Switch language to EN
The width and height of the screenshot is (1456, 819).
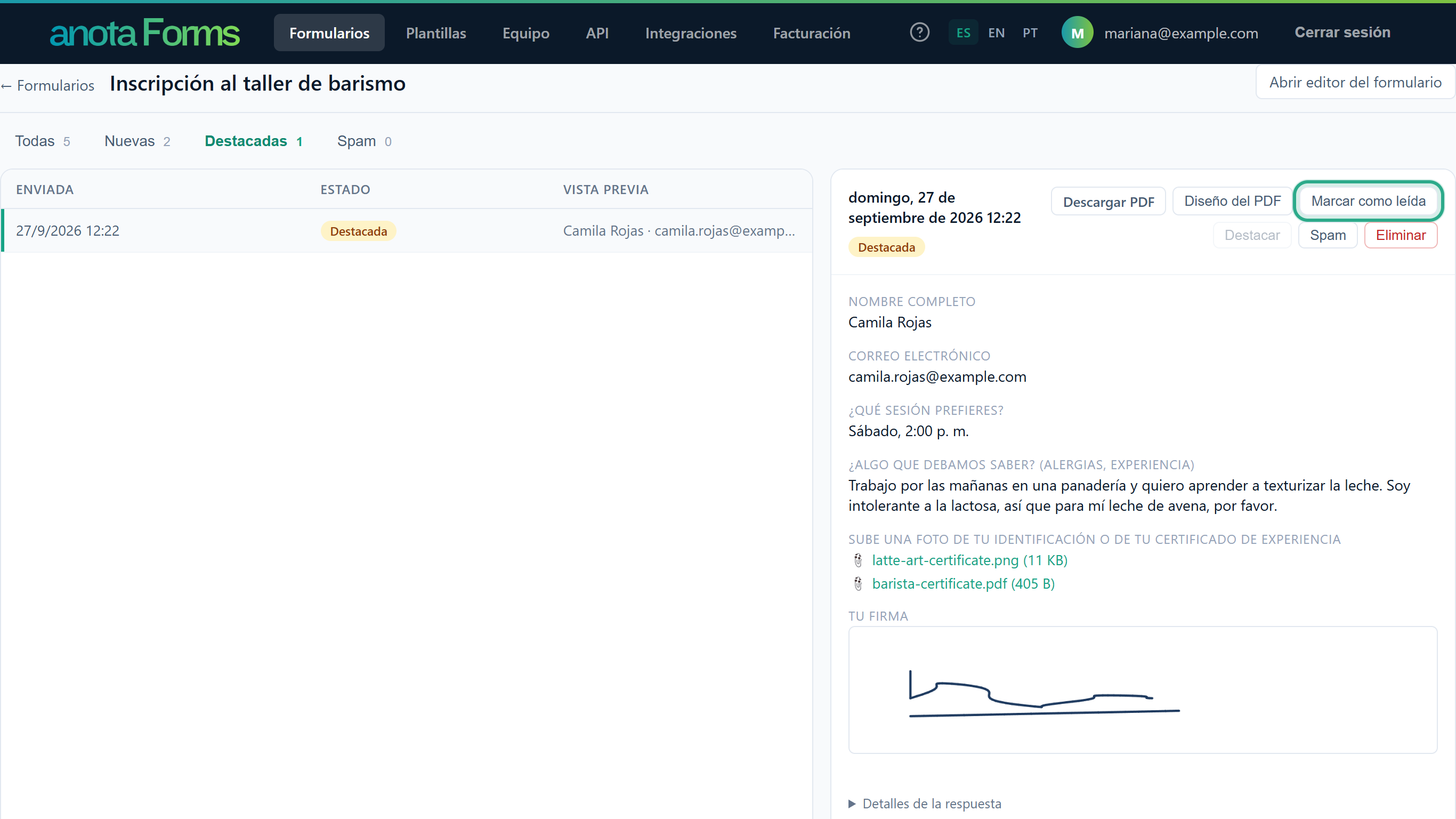pyautogui.click(x=997, y=33)
